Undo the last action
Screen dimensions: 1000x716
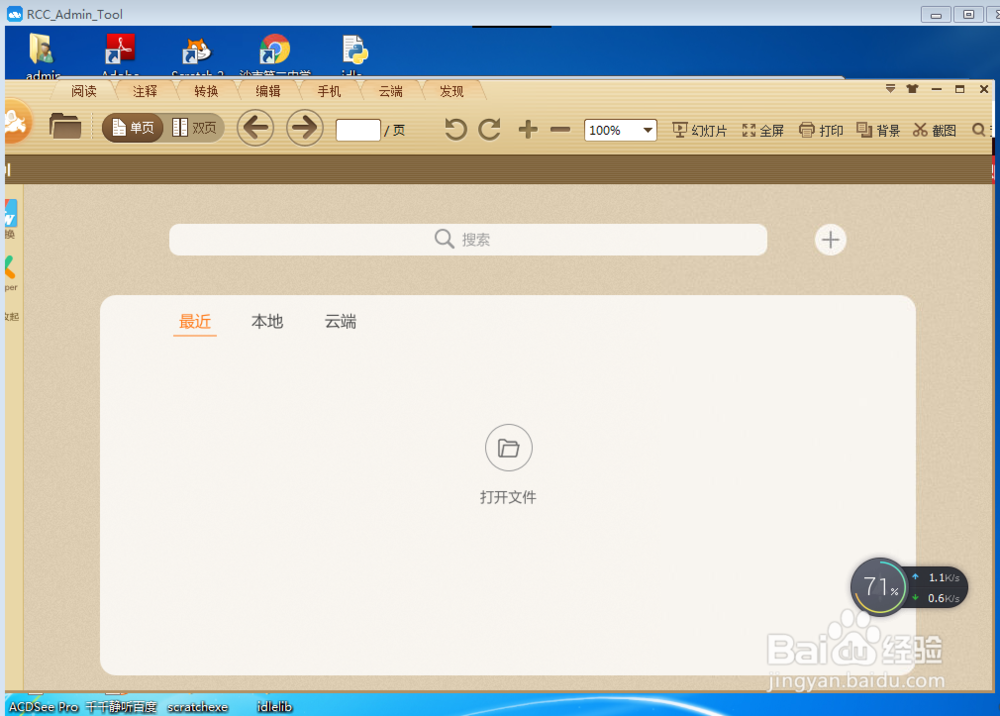tap(454, 129)
